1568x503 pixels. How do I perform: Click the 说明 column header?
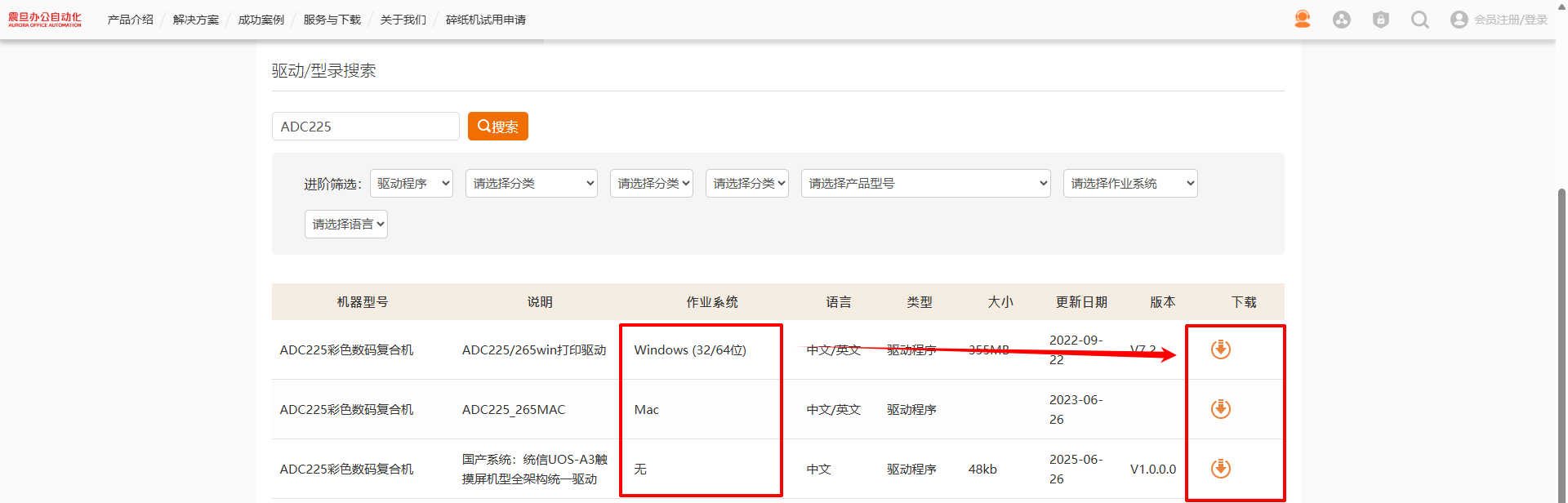point(540,302)
